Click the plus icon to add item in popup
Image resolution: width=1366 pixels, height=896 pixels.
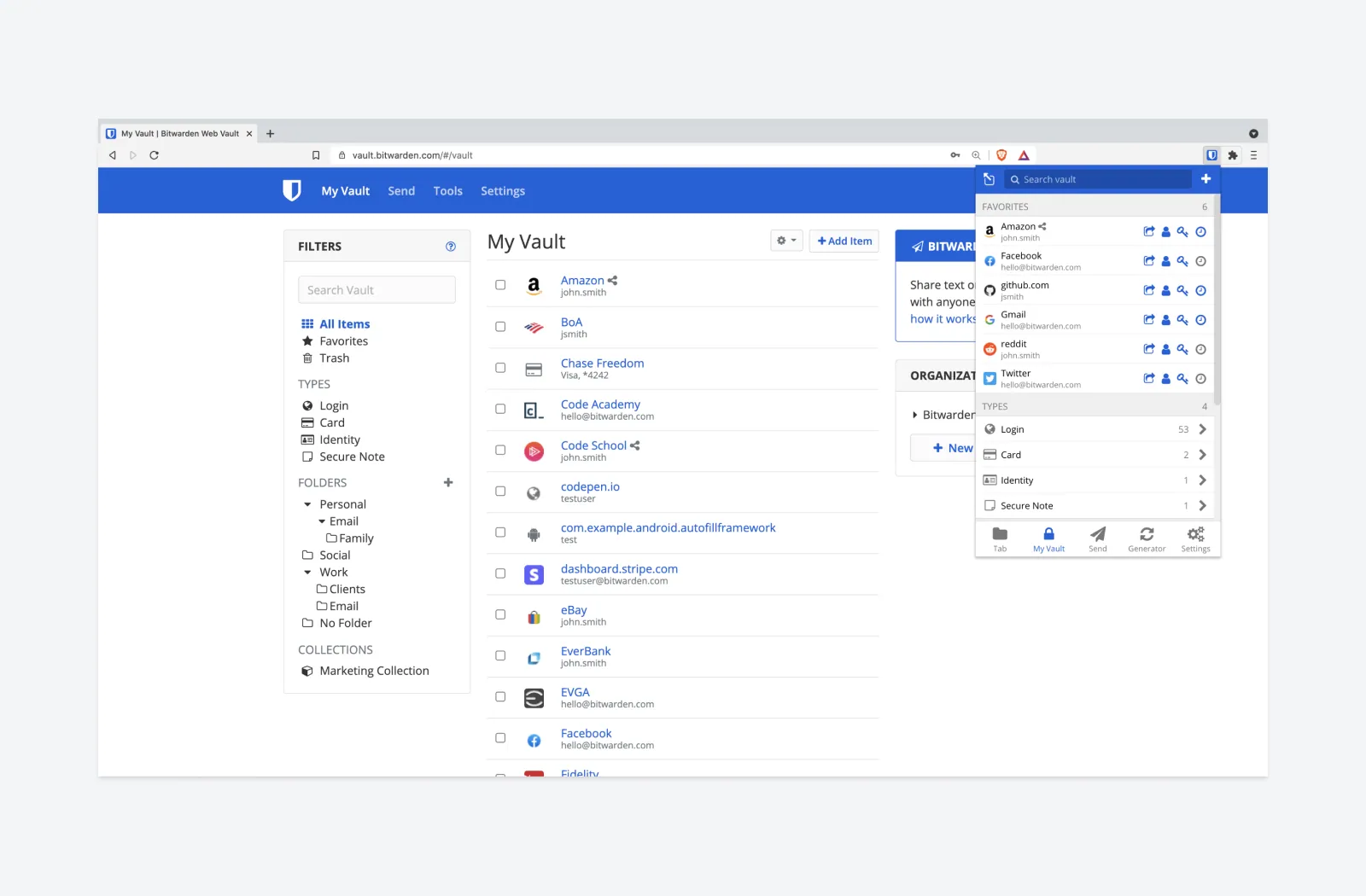(x=1205, y=179)
